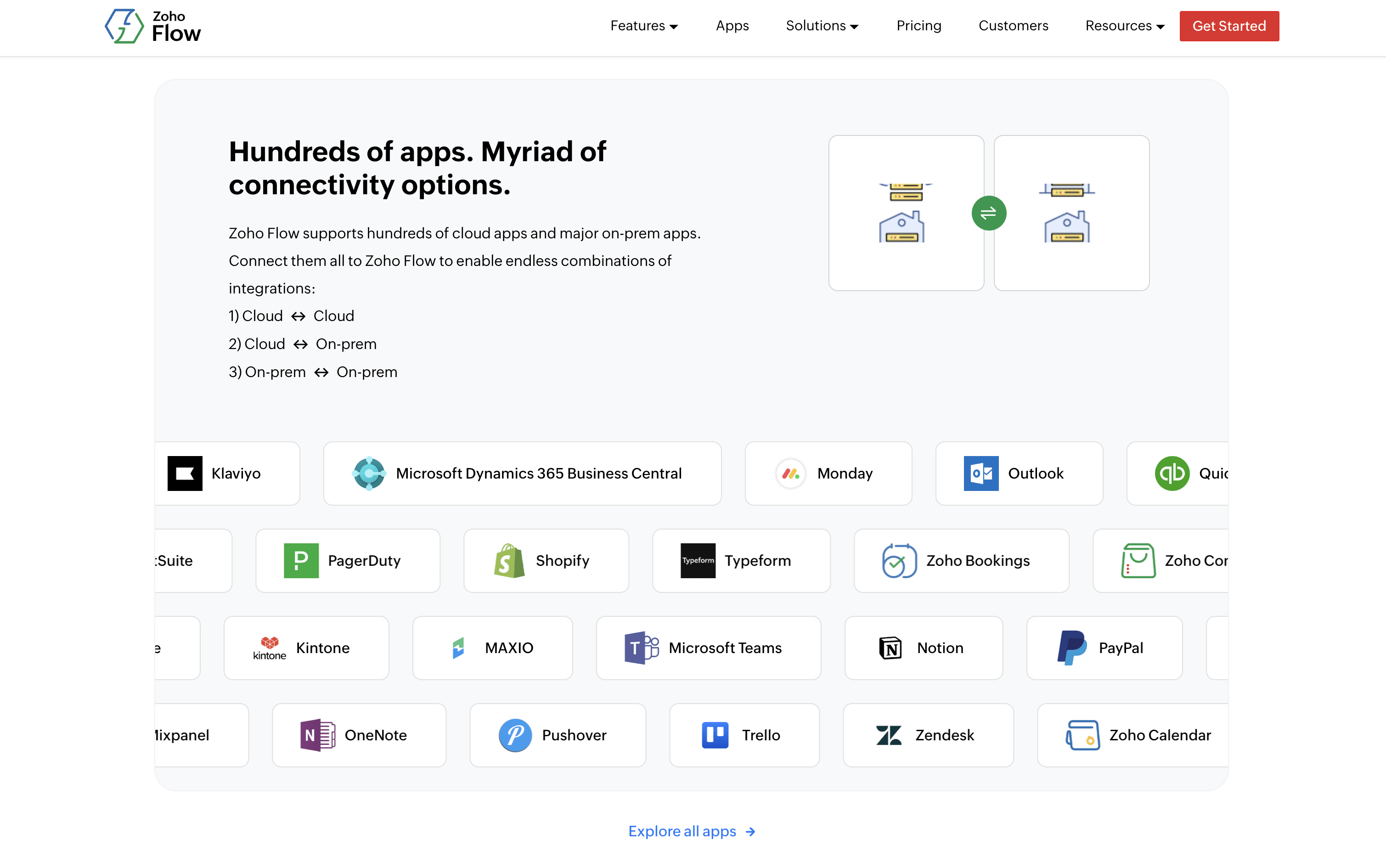The image size is (1386, 868).
Task: Click the Klaviyo label text
Action: tap(236, 473)
